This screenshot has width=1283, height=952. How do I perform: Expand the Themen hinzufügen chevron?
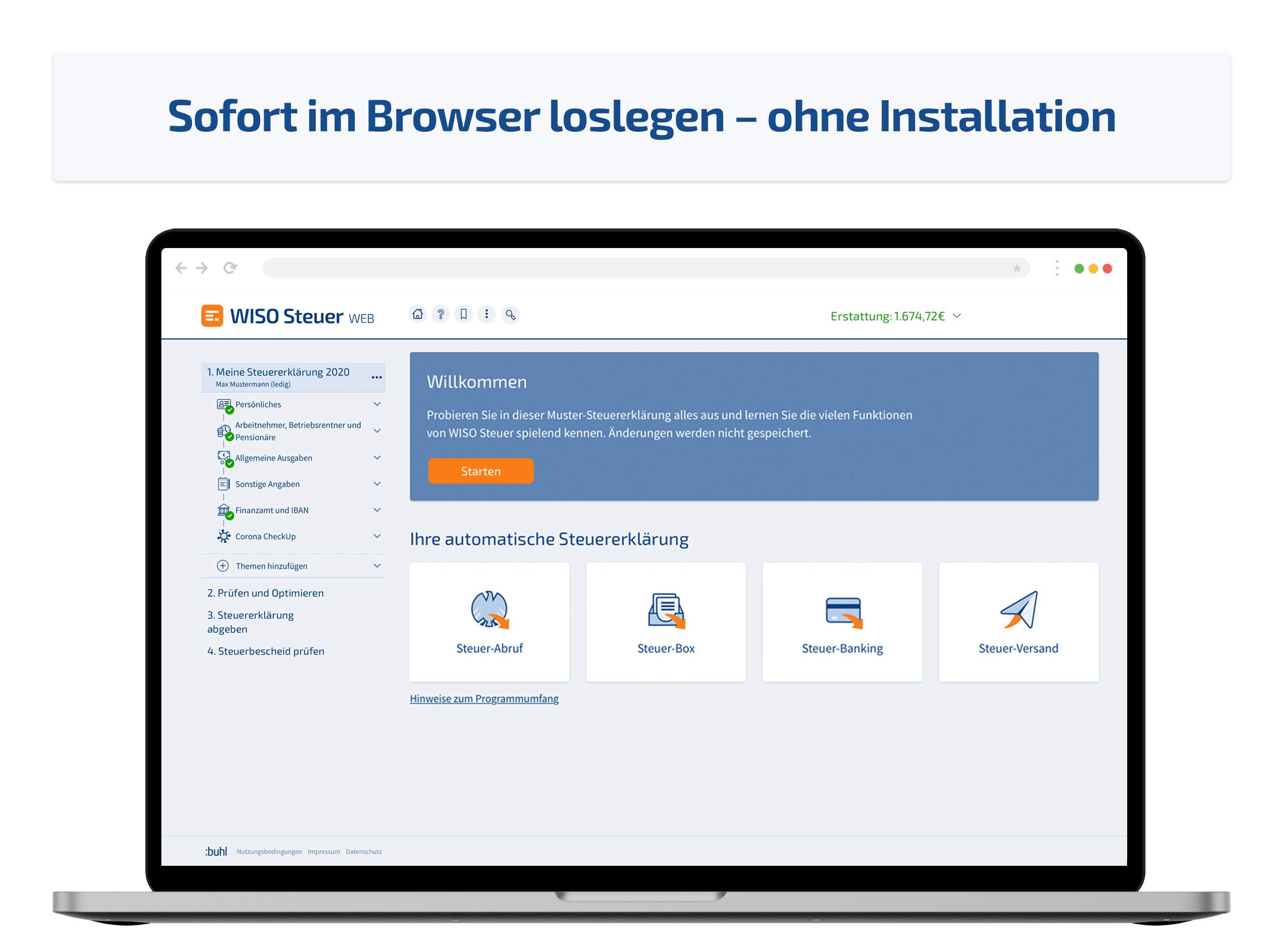pyautogui.click(x=377, y=565)
